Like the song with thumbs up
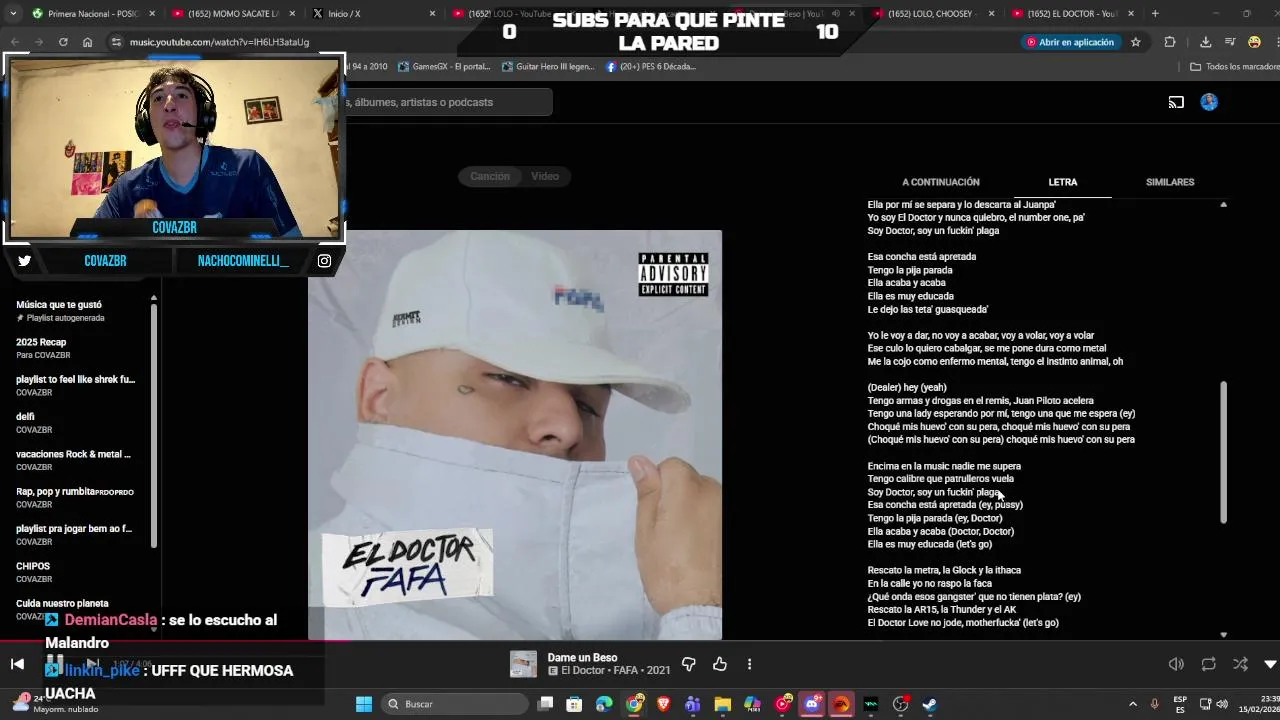Screen dimensions: 1280x720 [x=719, y=664]
